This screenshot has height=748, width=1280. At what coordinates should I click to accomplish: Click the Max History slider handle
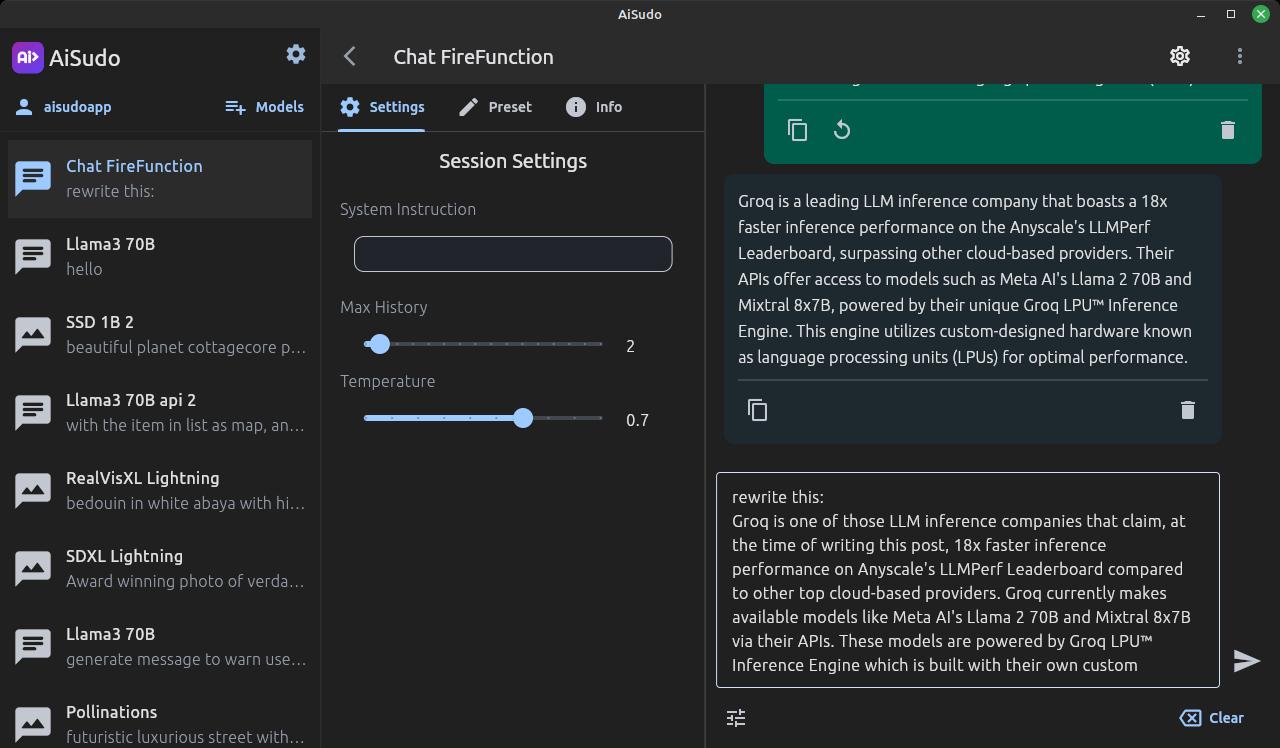[x=379, y=344]
